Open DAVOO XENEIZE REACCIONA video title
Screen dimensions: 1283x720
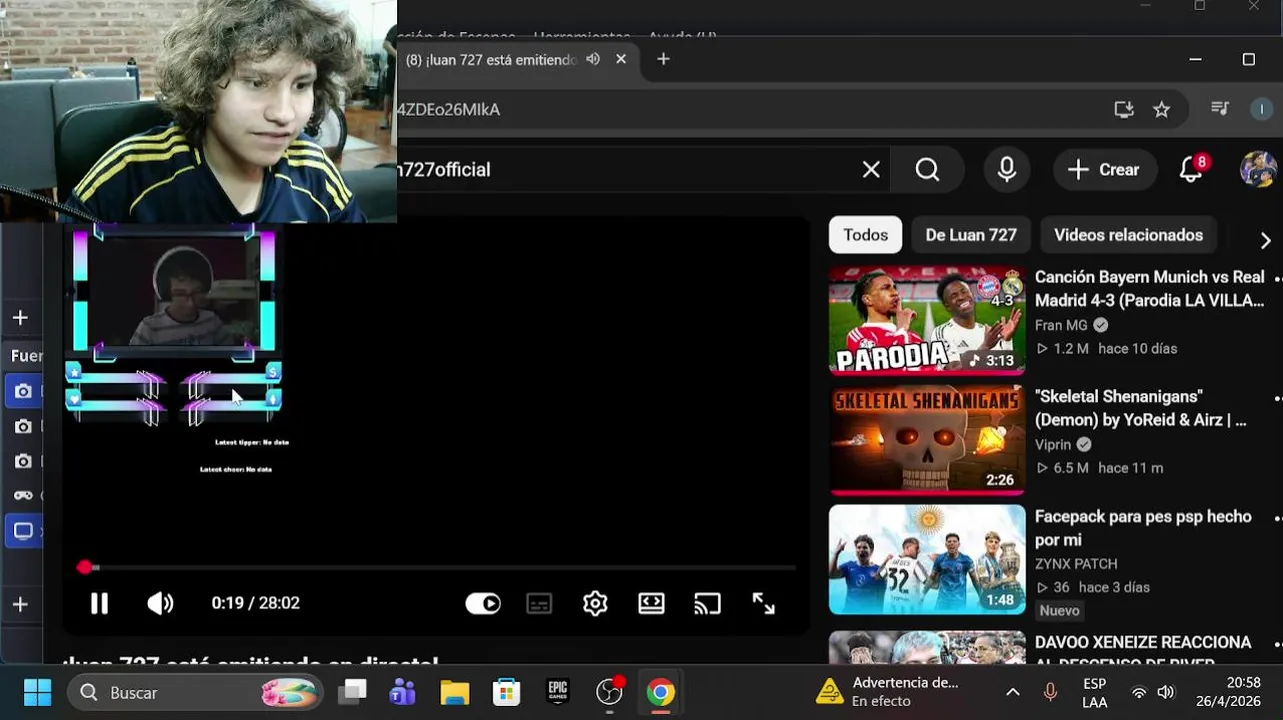(x=1143, y=650)
